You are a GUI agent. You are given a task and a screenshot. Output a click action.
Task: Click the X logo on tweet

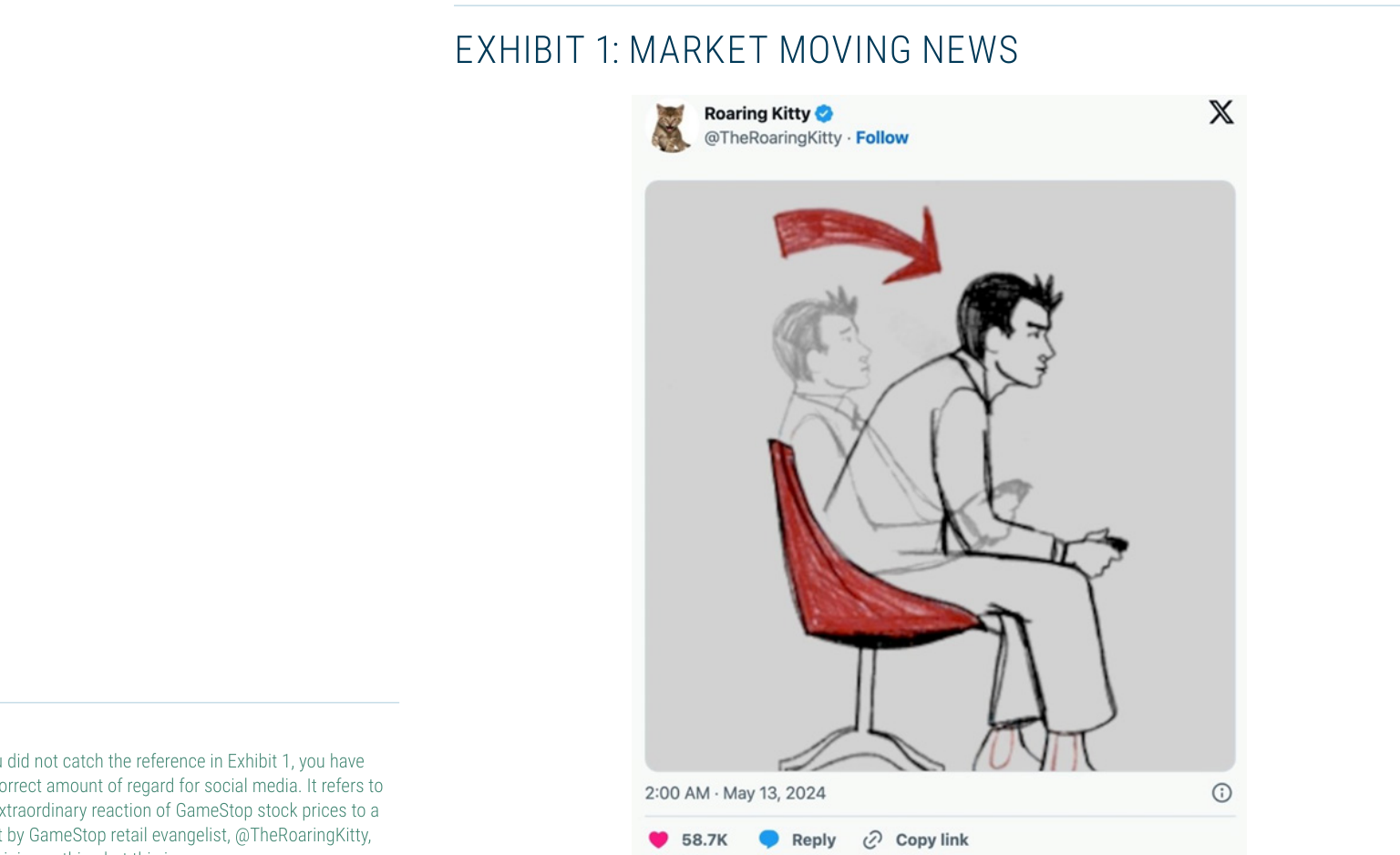tap(1221, 112)
